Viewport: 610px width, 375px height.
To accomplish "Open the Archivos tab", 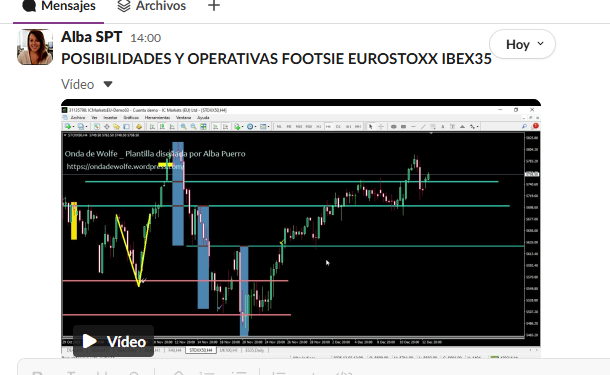I will pos(152,6).
